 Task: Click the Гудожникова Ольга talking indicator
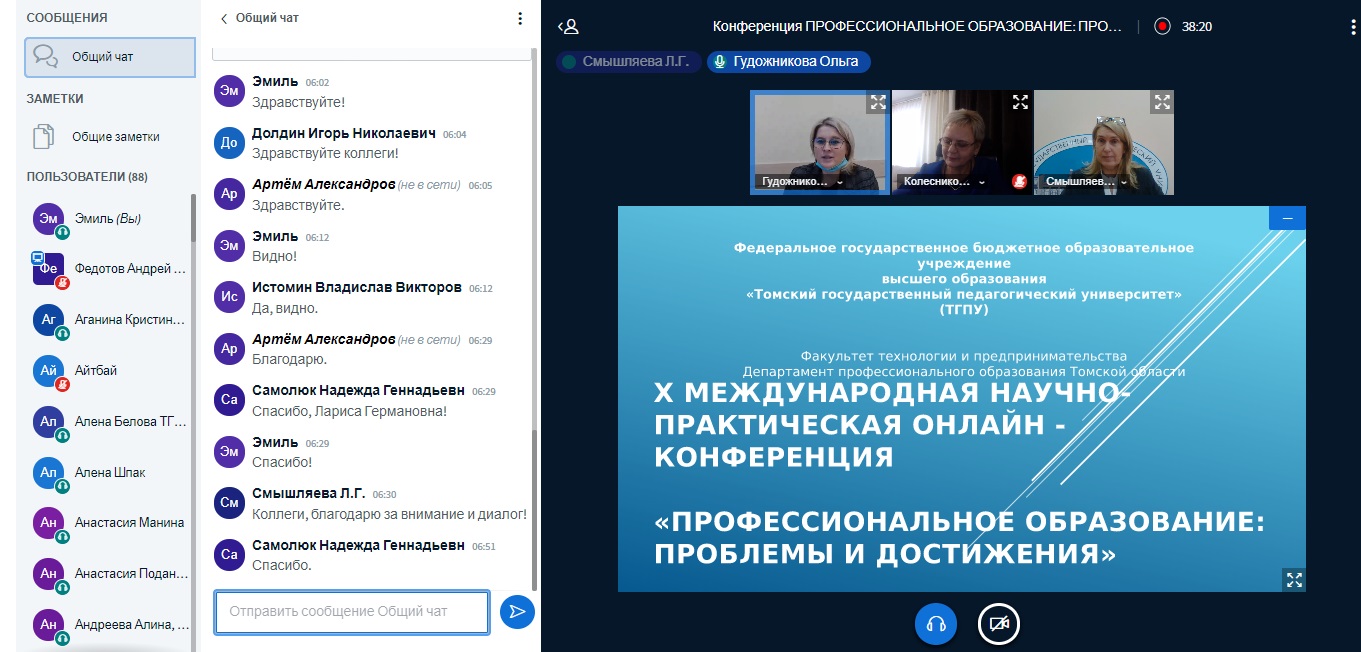(x=788, y=62)
